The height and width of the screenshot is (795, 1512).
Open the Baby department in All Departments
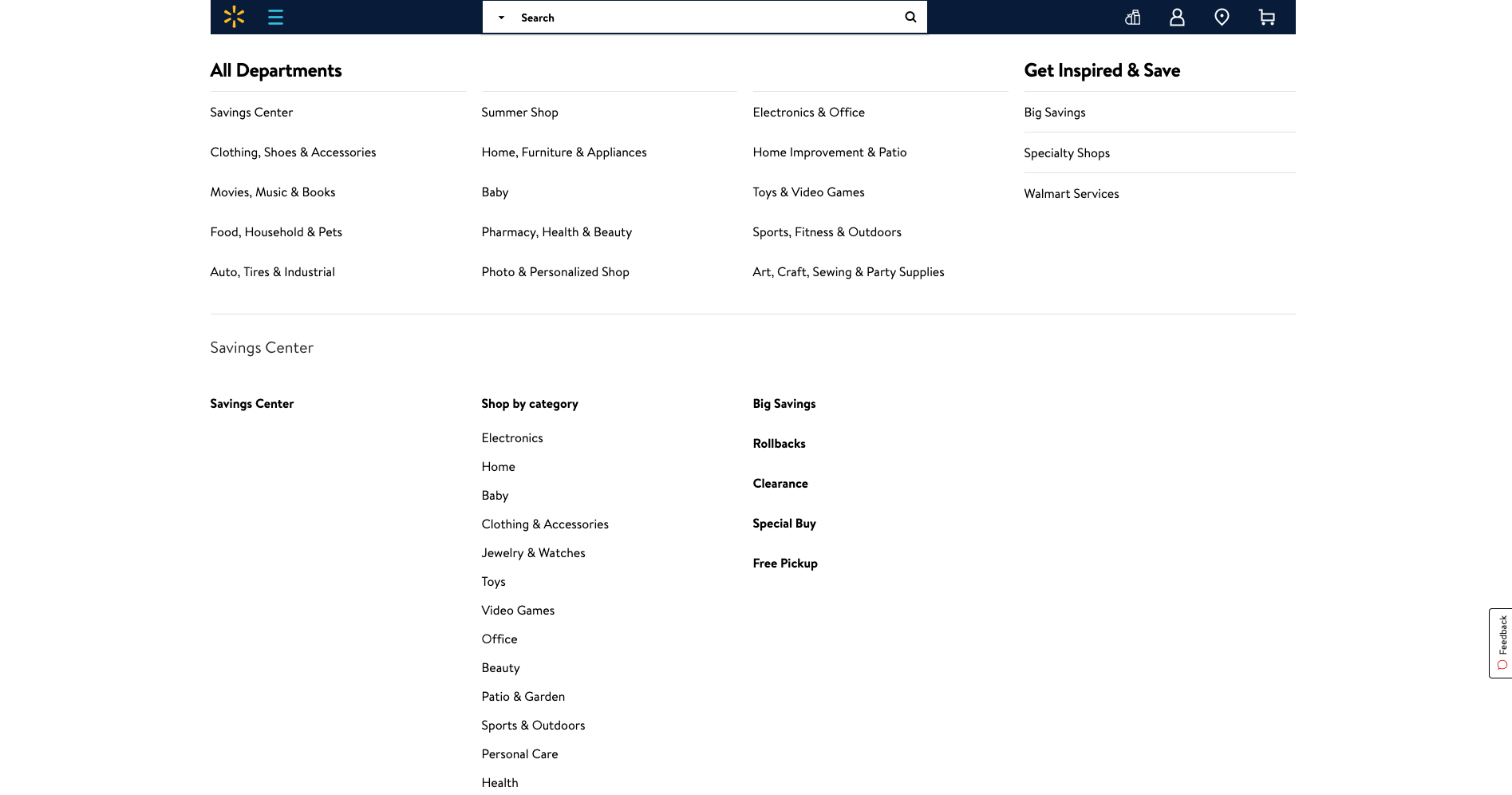click(495, 192)
